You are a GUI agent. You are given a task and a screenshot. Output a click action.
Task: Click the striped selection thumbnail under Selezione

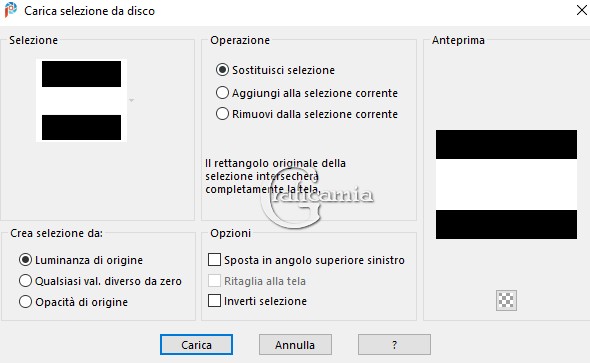click(81, 100)
